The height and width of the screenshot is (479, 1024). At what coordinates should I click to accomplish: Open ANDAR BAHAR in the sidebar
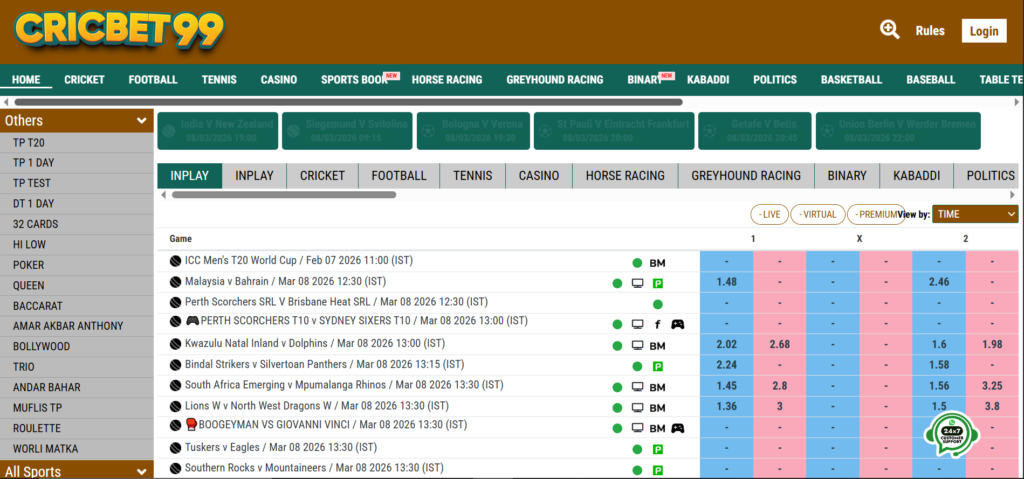tap(76, 387)
